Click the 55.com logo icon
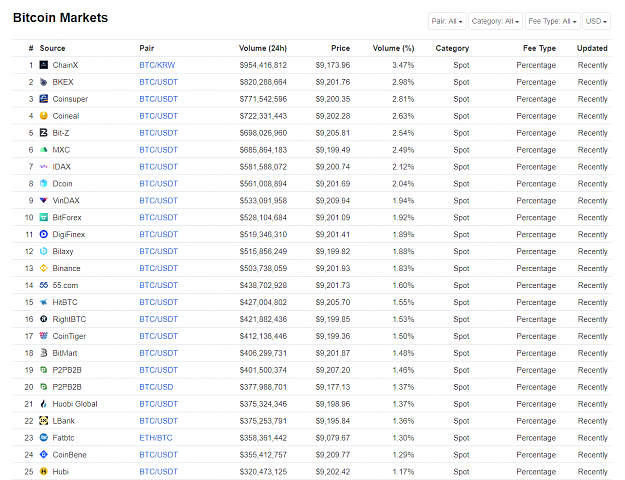 [x=43, y=285]
